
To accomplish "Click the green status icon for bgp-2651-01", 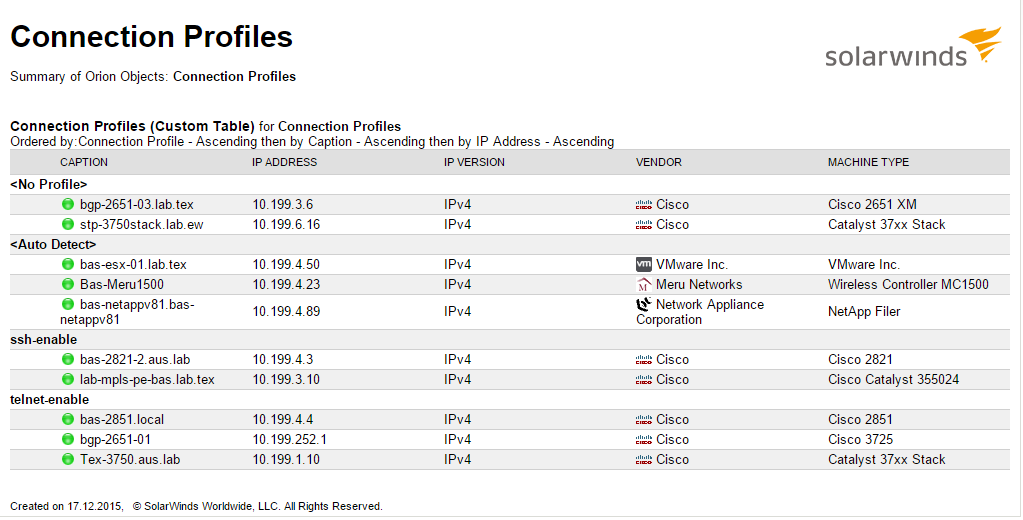I will coord(68,440).
